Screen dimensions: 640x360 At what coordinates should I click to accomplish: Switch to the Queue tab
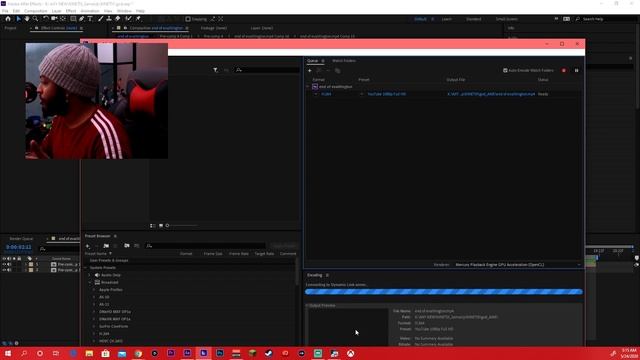[312, 61]
